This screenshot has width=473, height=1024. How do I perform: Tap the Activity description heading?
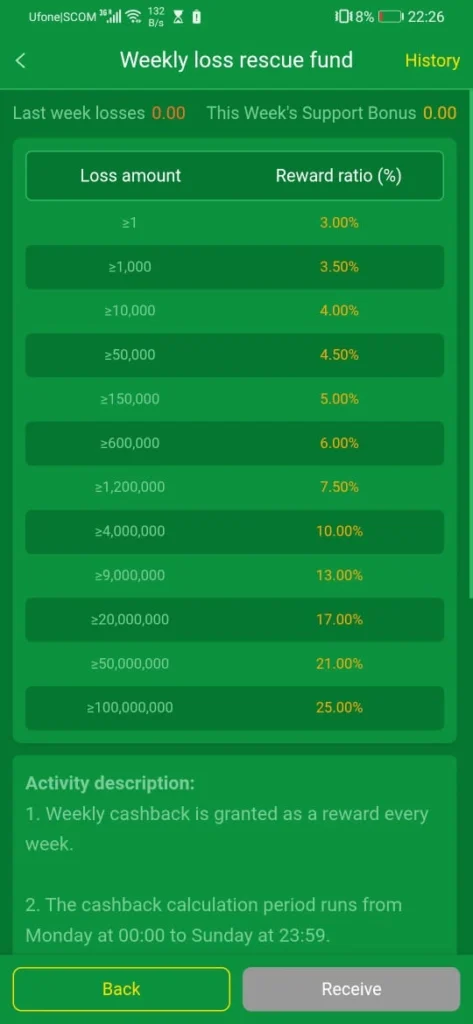[110, 783]
